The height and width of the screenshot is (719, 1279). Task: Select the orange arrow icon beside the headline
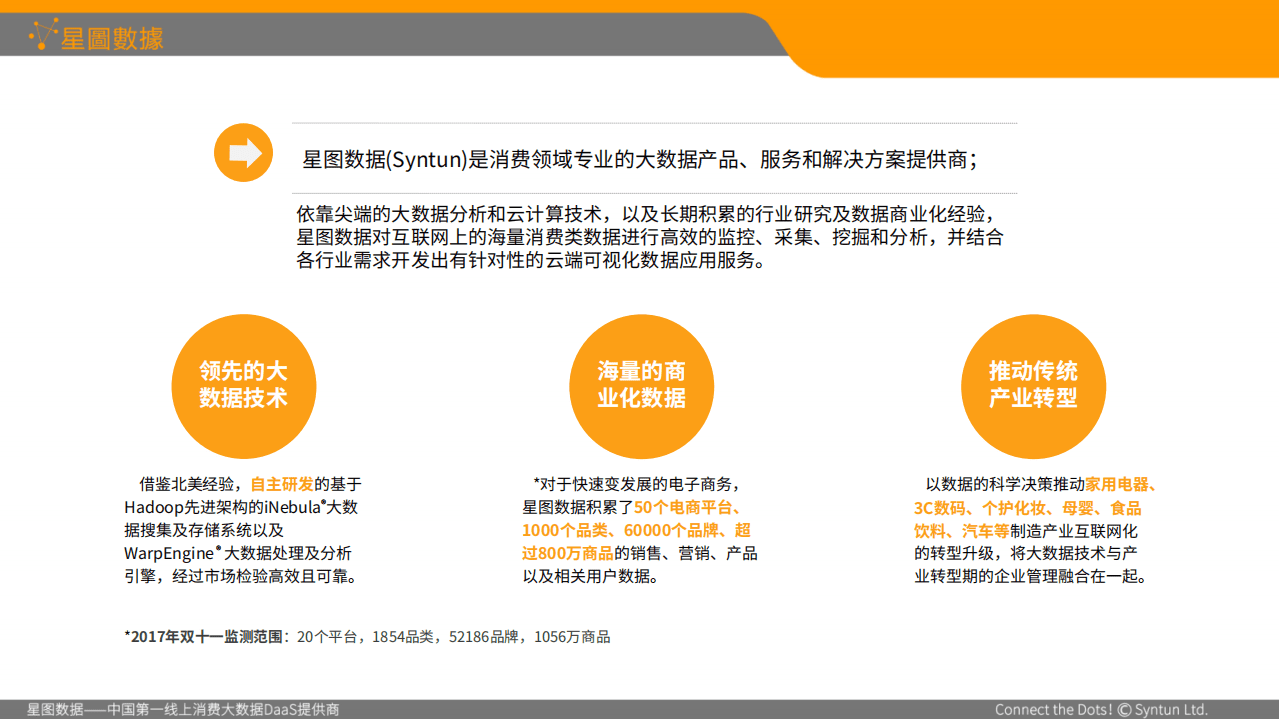pos(243,152)
